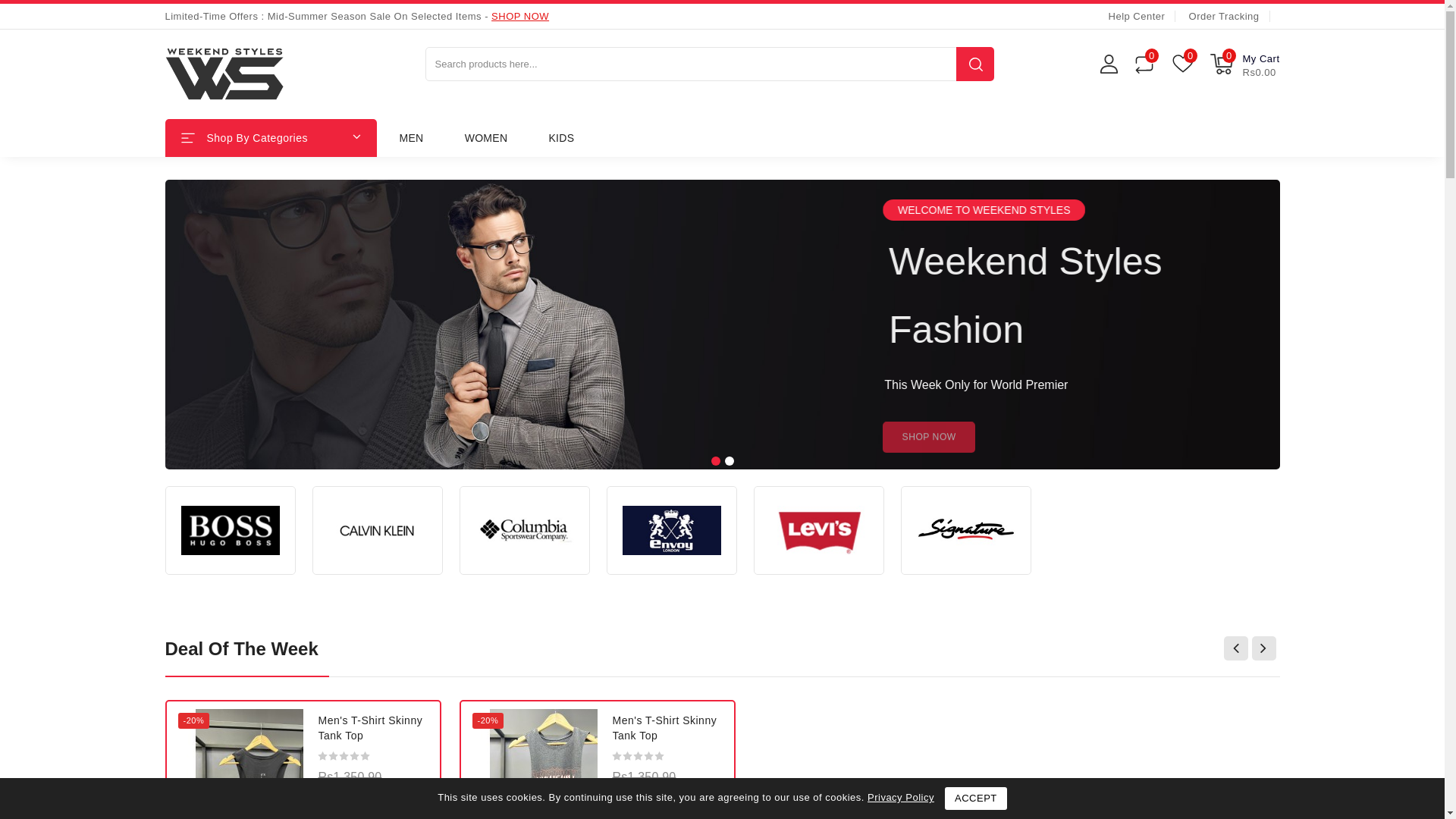
Task: Open the wishlist heart icon
Action: [x=1182, y=64]
